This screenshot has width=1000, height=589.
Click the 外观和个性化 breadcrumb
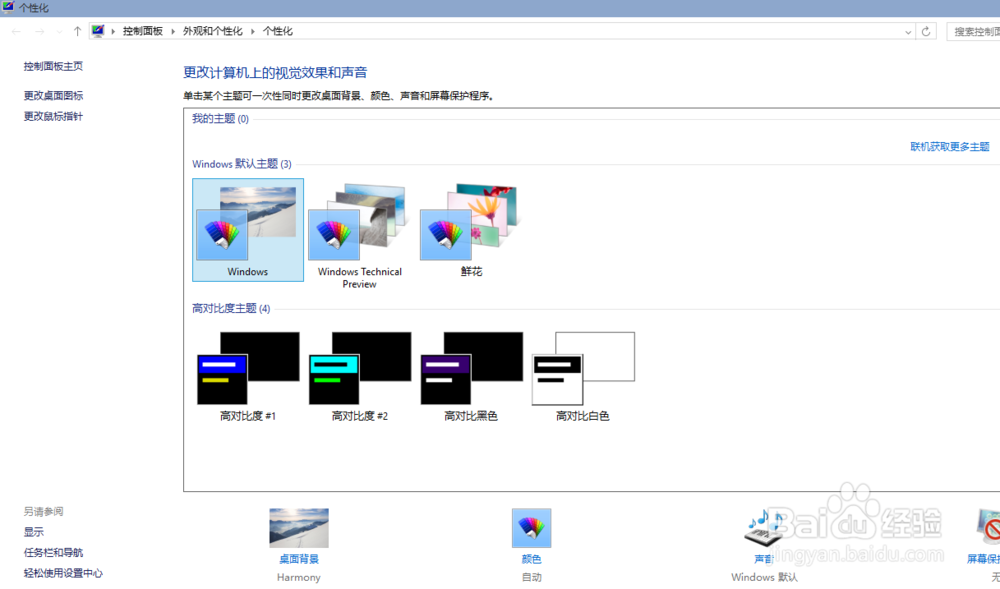coord(213,31)
